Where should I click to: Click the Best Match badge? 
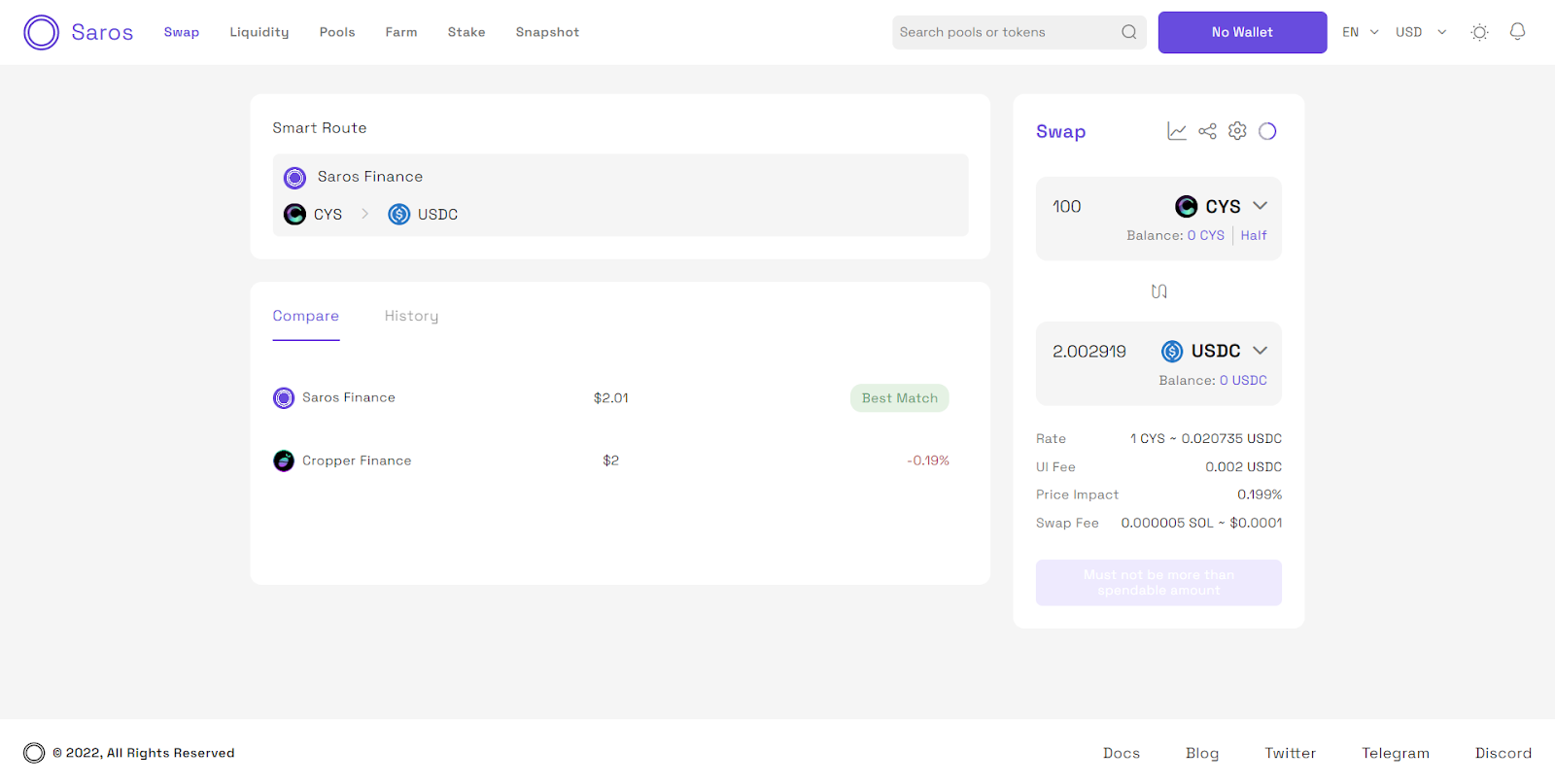(x=900, y=398)
